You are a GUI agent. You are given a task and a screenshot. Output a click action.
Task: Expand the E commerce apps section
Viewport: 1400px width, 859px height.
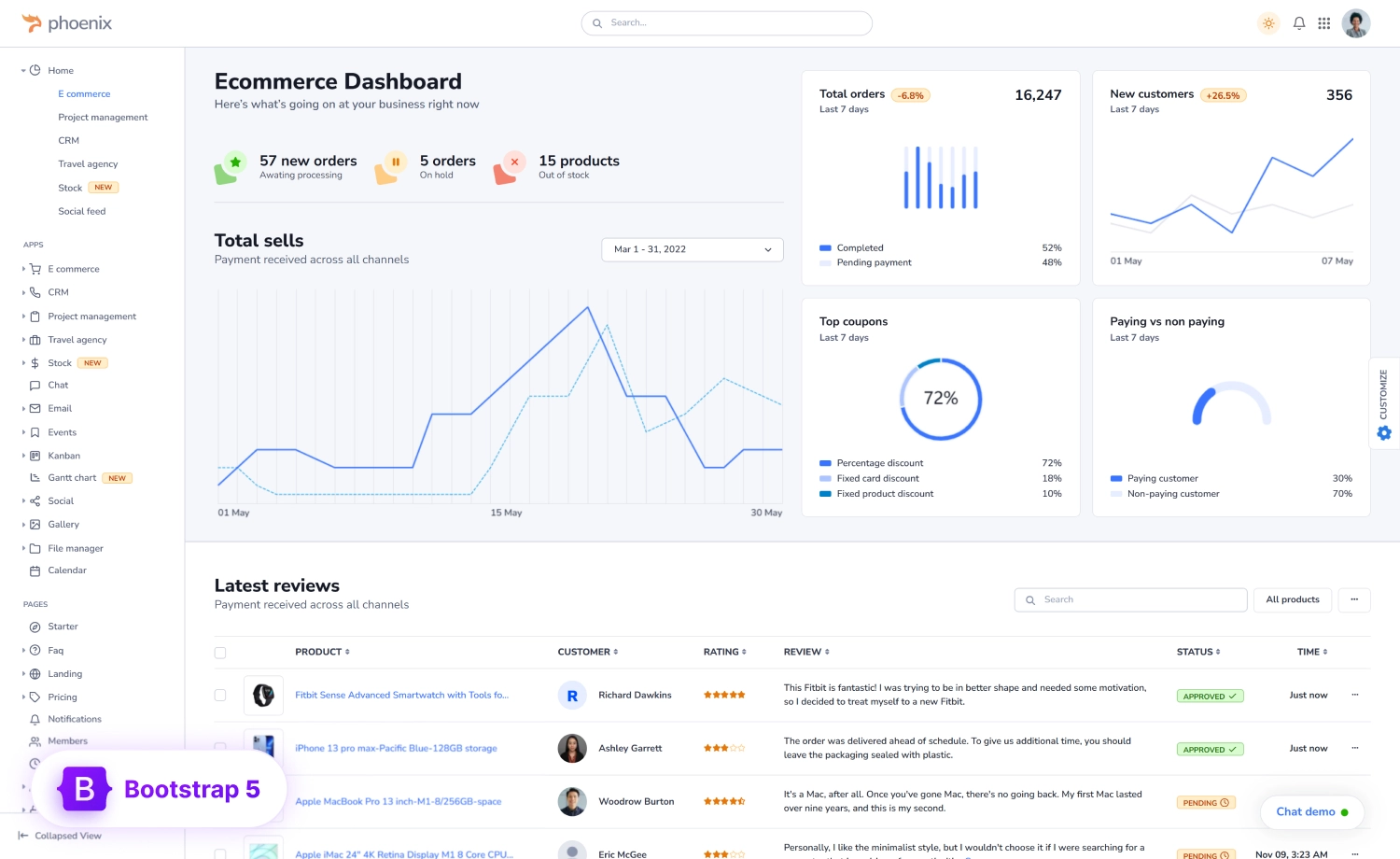(23, 269)
